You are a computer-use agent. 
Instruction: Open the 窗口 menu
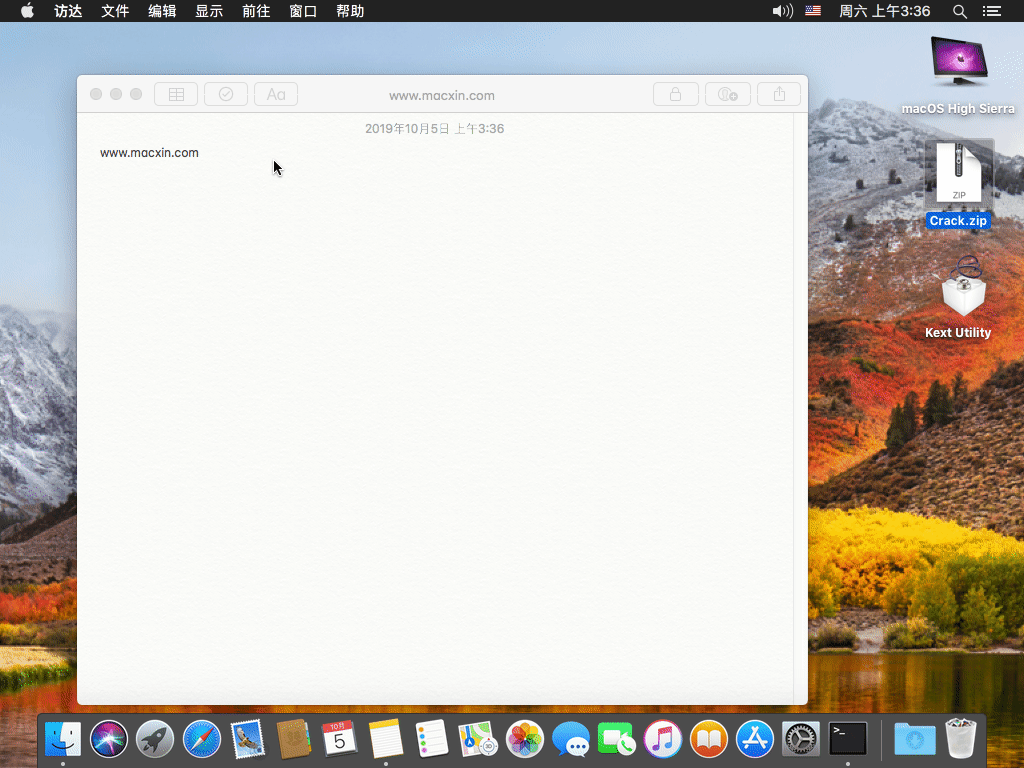(x=303, y=11)
